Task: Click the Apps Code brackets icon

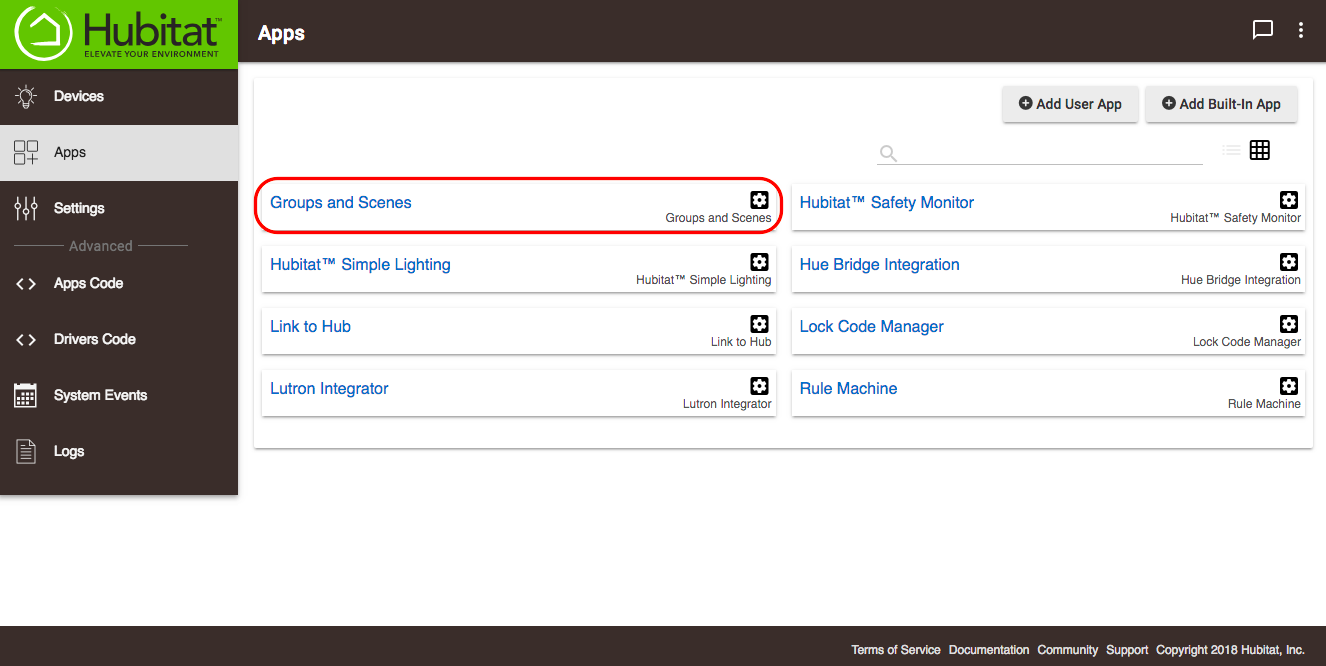Action: point(26,284)
